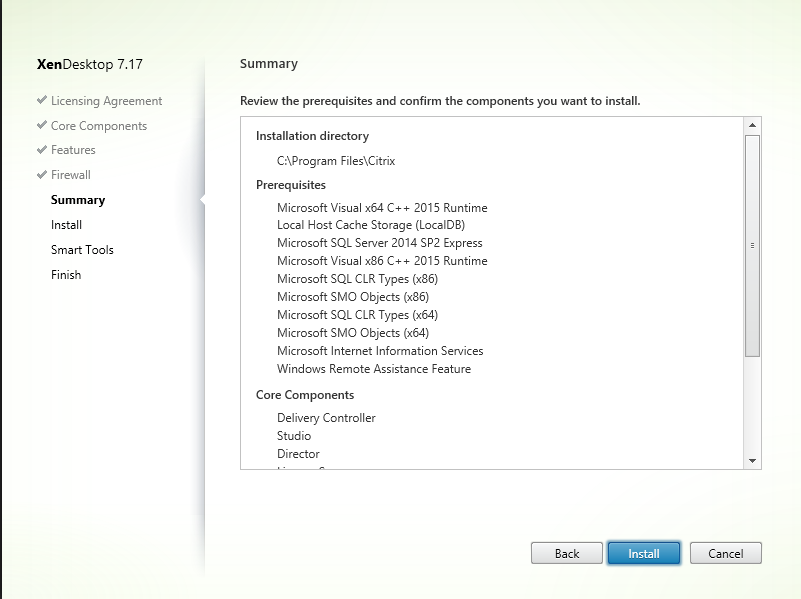This screenshot has width=801, height=599.
Task: Select Microsoft SMO Objects (x64)
Action: point(353,333)
